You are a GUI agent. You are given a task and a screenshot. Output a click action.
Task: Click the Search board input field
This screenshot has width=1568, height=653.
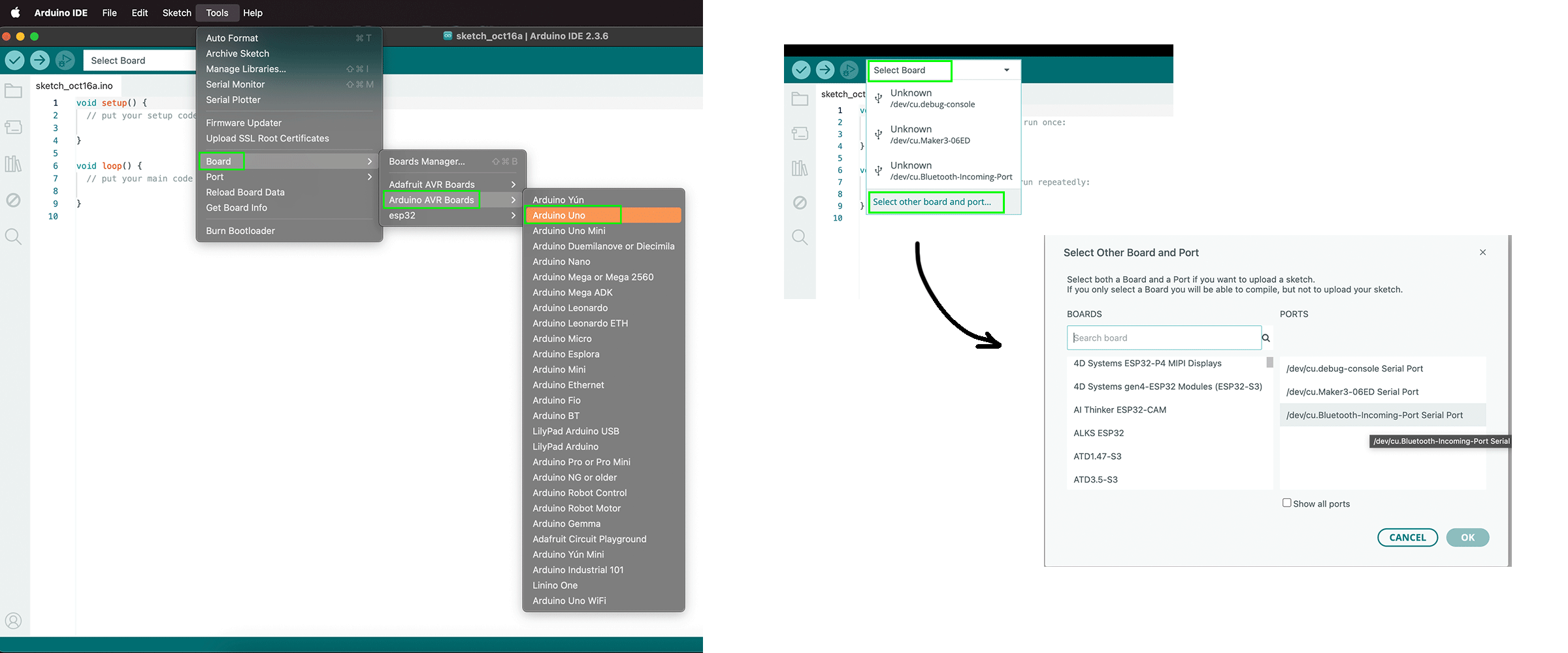(x=1163, y=338)
